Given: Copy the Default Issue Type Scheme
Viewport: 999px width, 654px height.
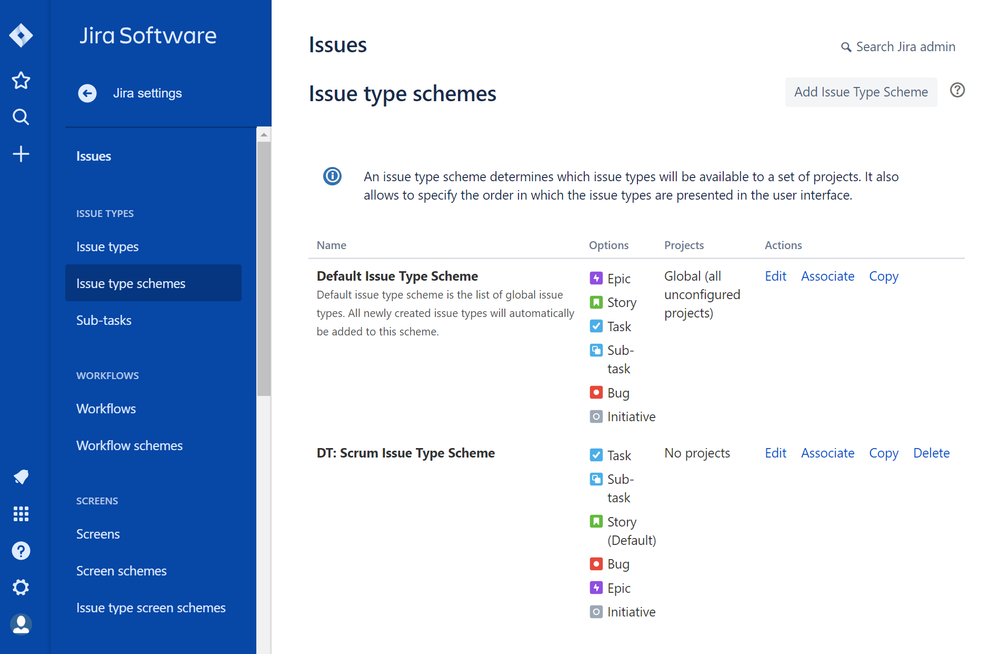Looking at the screenshot, I should (x=884, y=276).
